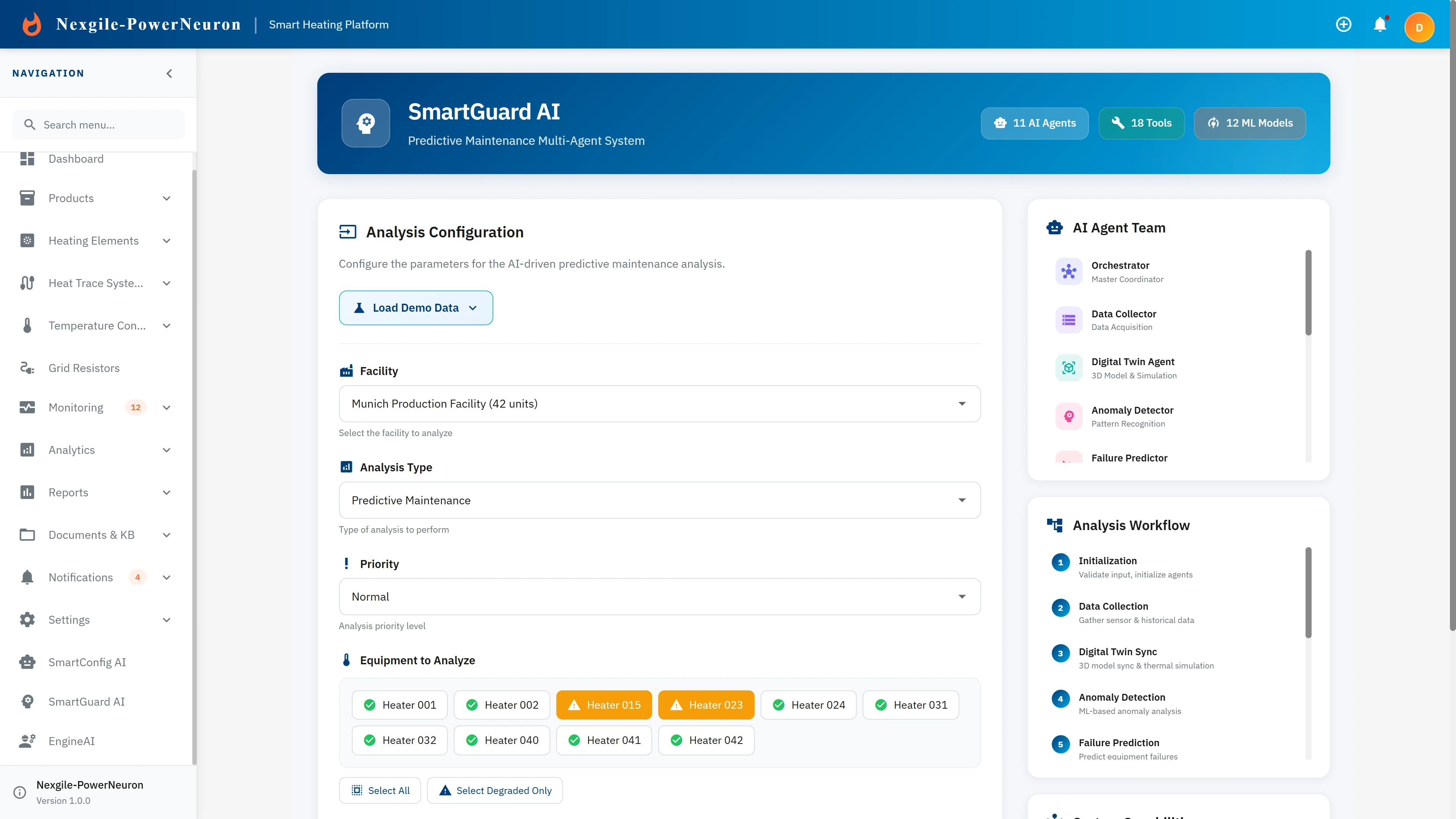Open the Priority dropdown set to Normal
The width and height of the screenshot is (1456, 819).
(659, 596)
